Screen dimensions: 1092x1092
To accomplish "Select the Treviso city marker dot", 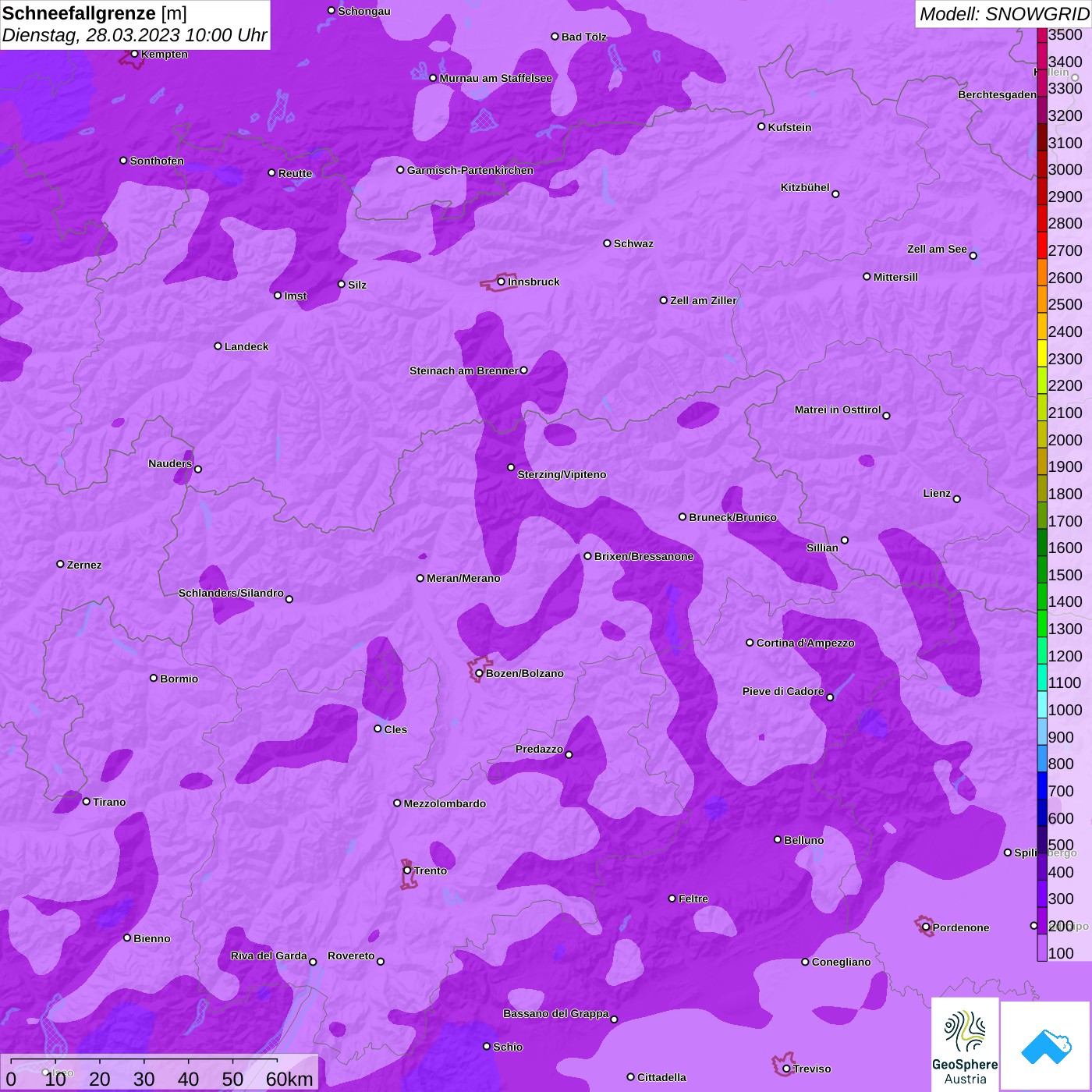I will (786, 1069).
